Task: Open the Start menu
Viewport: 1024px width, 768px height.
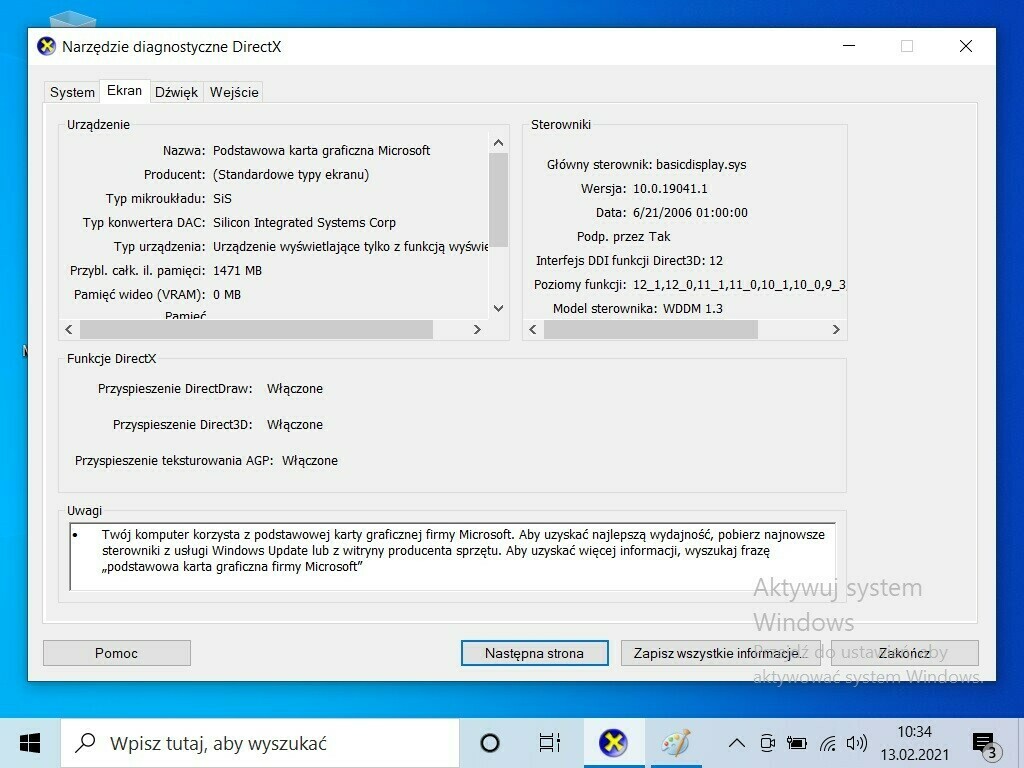Action: [29, 742]
